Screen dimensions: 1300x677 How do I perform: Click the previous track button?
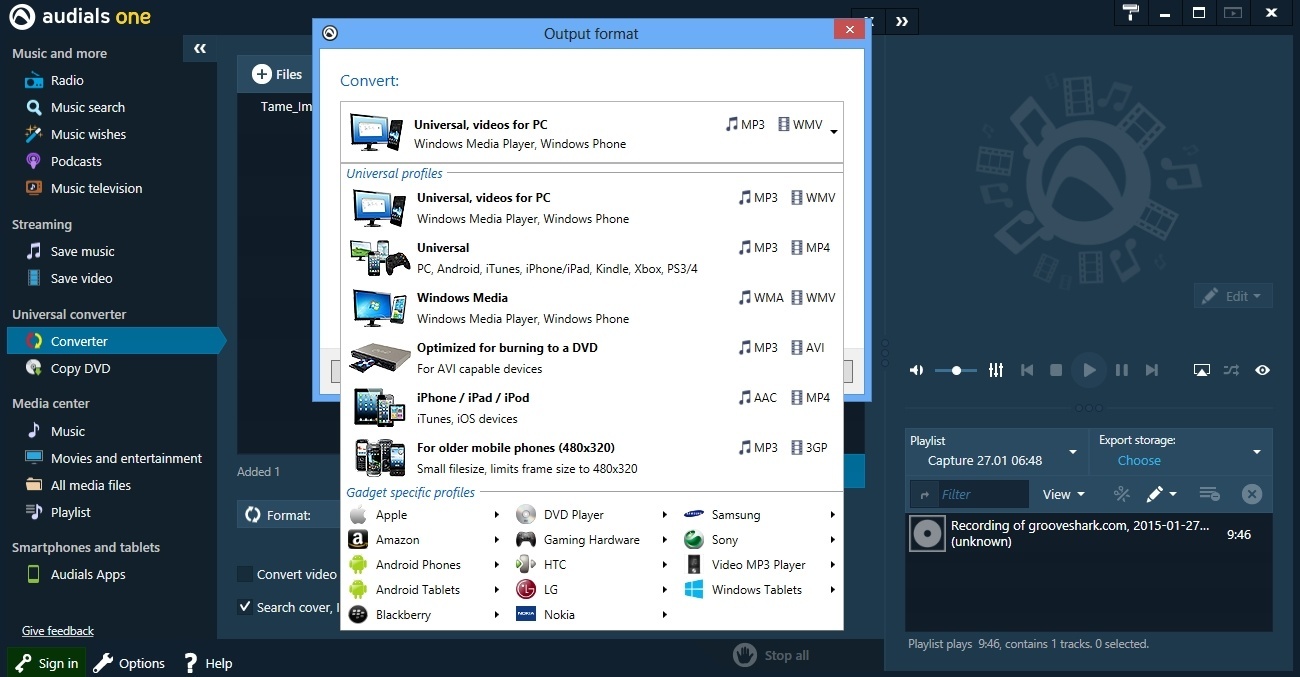[1026, 370]
